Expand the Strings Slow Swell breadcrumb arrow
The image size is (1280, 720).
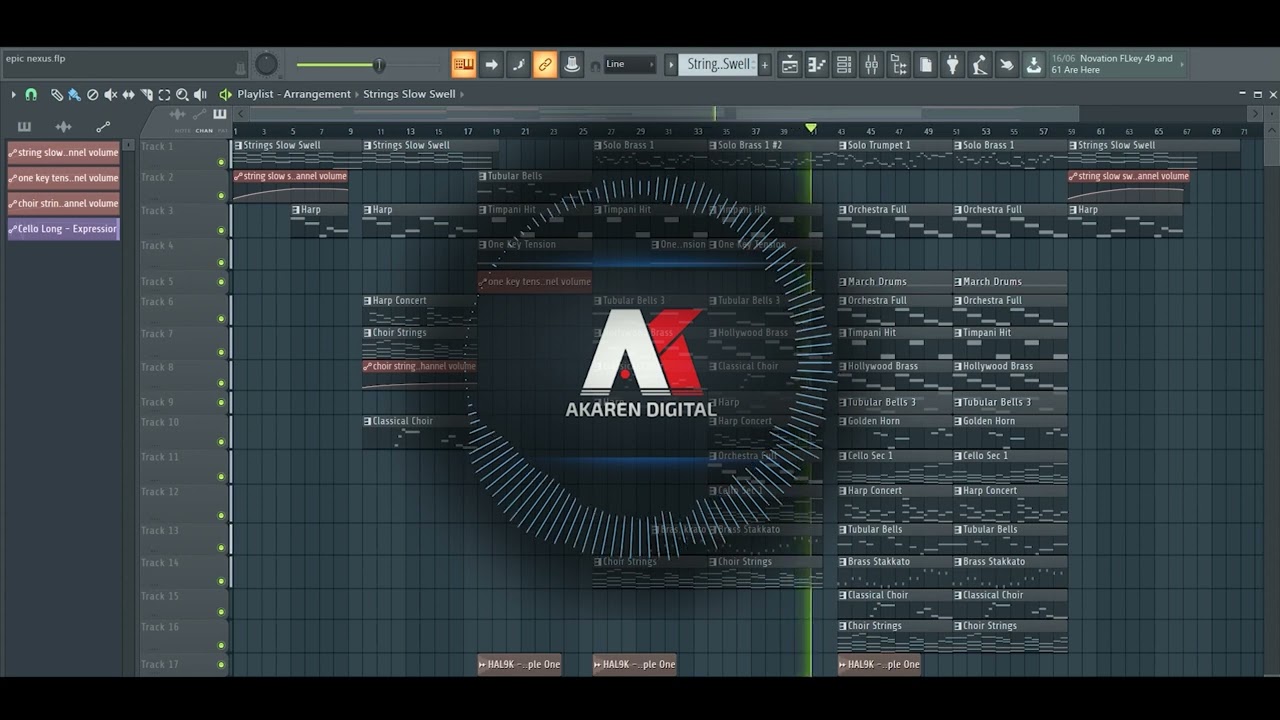462,94
